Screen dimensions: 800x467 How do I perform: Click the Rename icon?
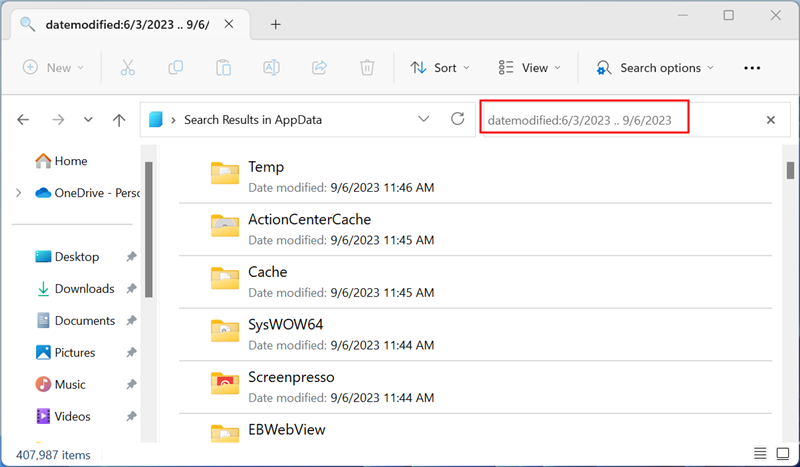271,68
